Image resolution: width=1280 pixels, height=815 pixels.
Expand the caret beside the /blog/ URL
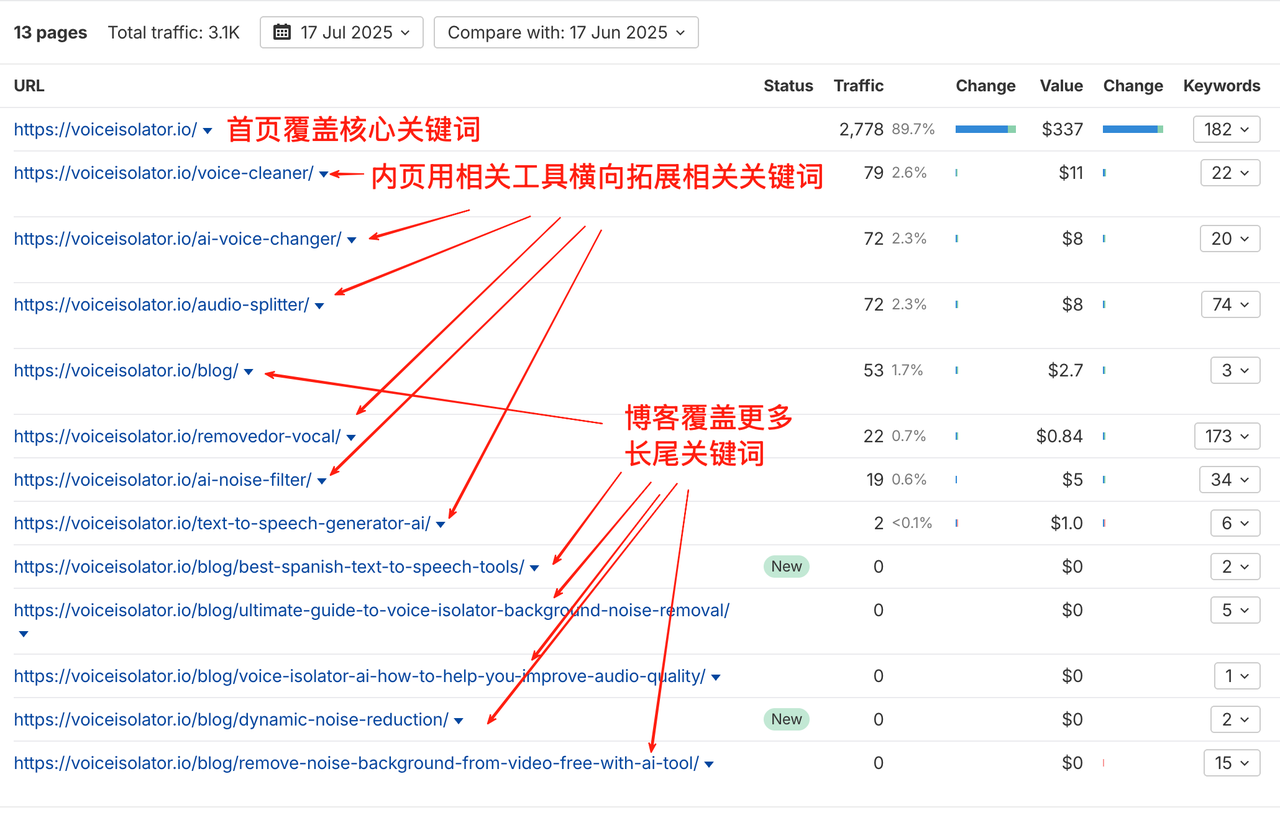click(248, 372)
